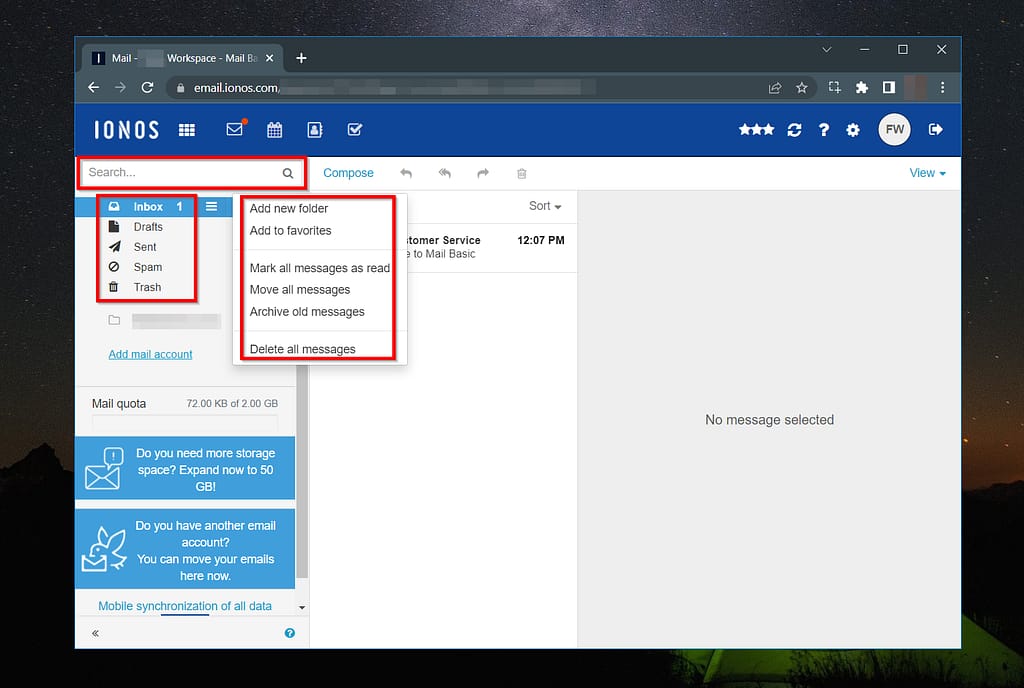Click the Delete trash toolbar icon
Viewport: 1024px width, 688px height.
click(522, 174)
